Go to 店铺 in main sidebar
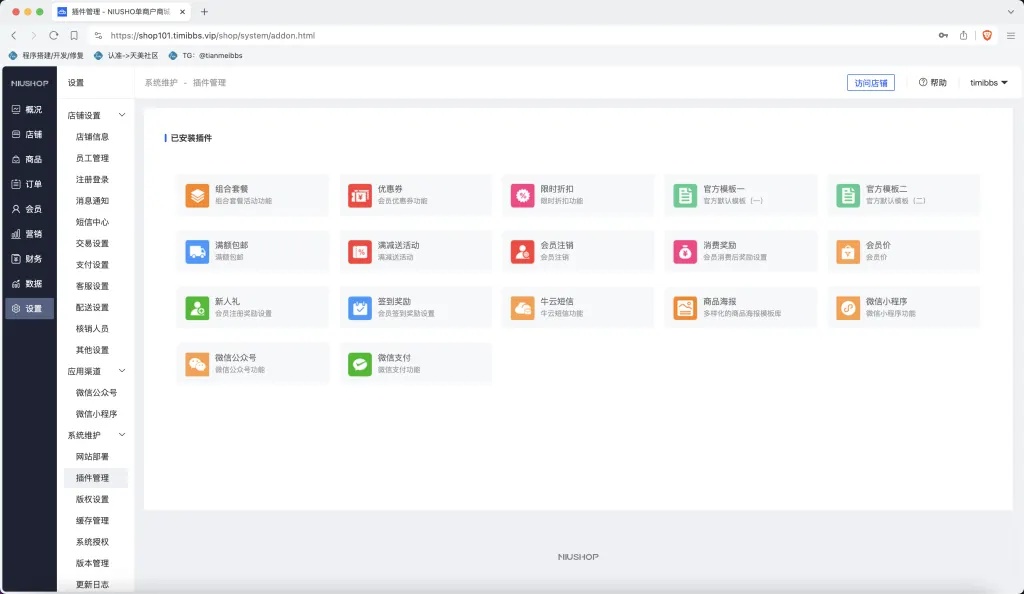The width and height of the screenshot is (1024, 594). coord(27,134)
